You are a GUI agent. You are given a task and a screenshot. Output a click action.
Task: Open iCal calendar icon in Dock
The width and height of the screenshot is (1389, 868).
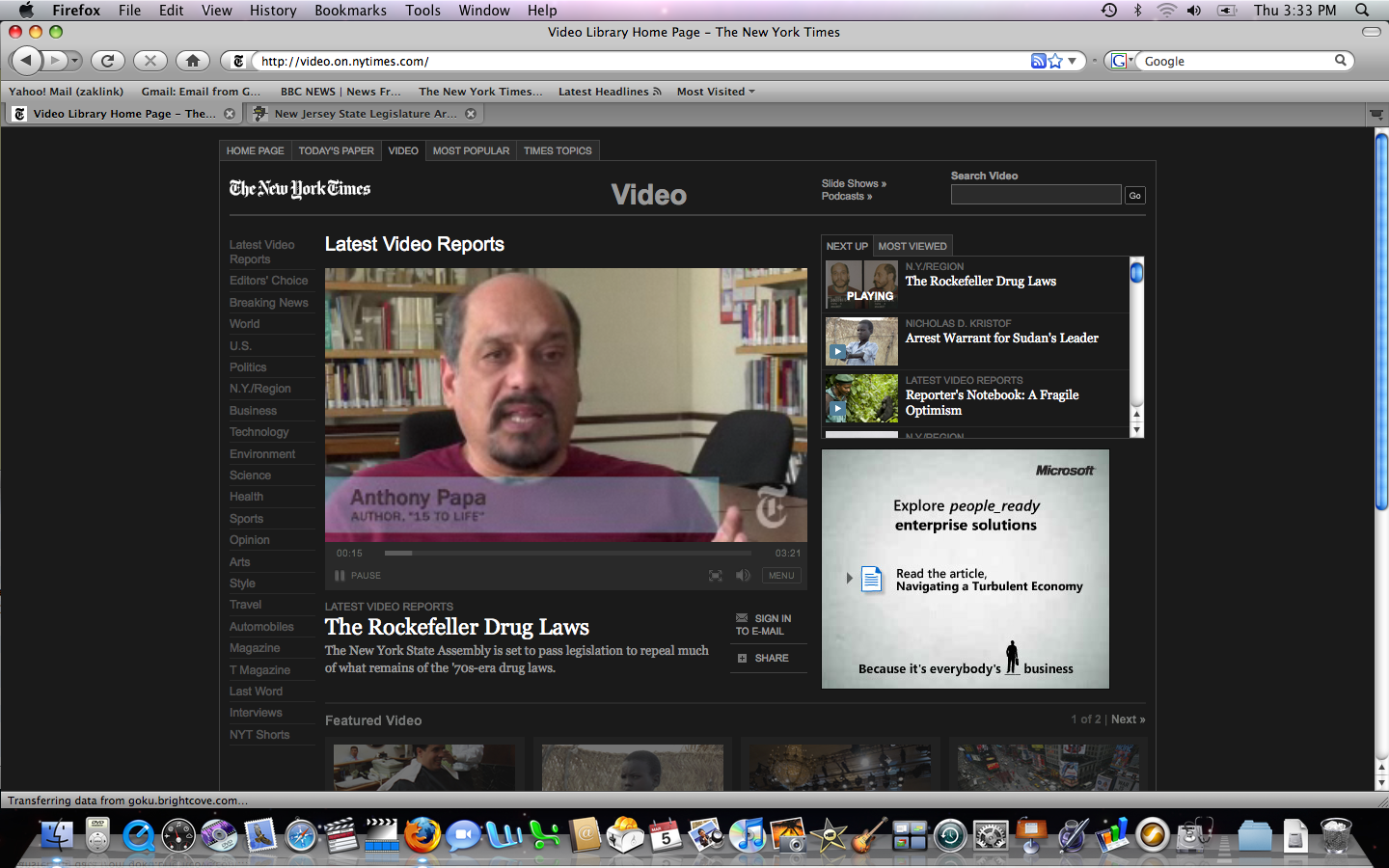tap(666, 835)
